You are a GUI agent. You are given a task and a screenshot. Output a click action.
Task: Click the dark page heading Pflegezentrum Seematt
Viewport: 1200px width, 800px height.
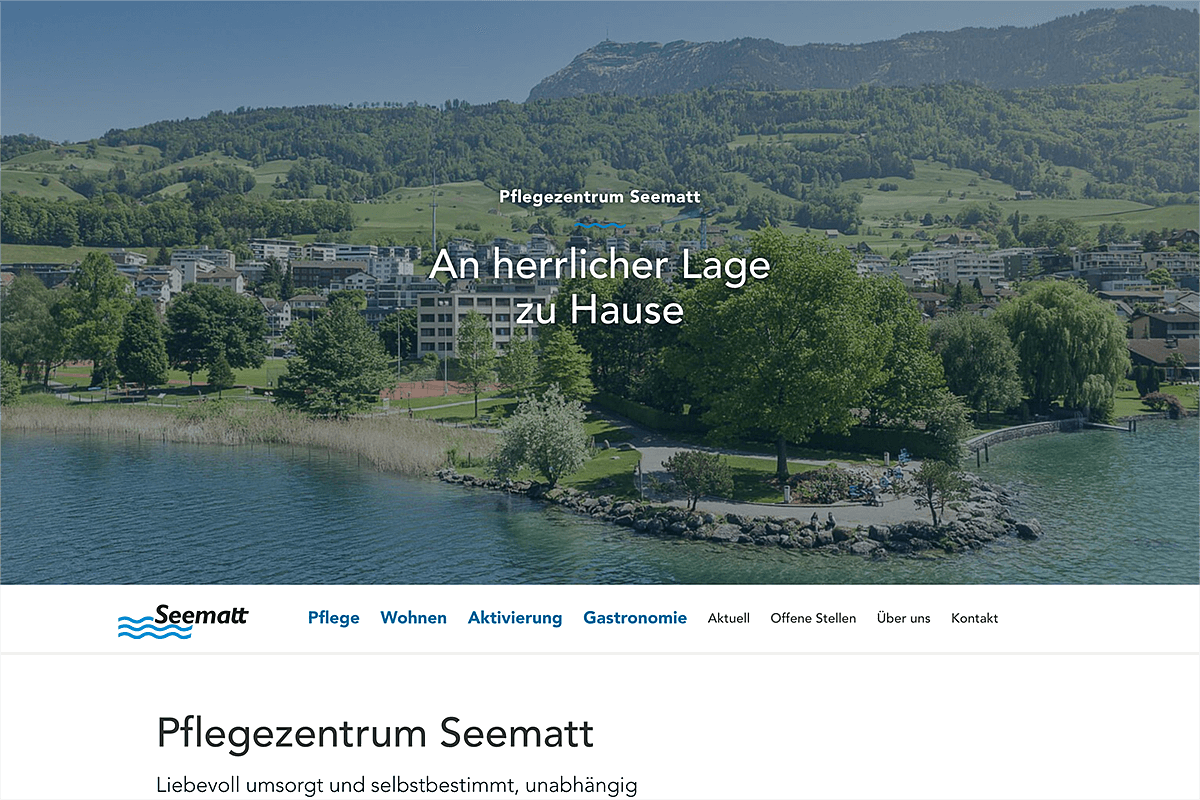[x=375, y=734]
